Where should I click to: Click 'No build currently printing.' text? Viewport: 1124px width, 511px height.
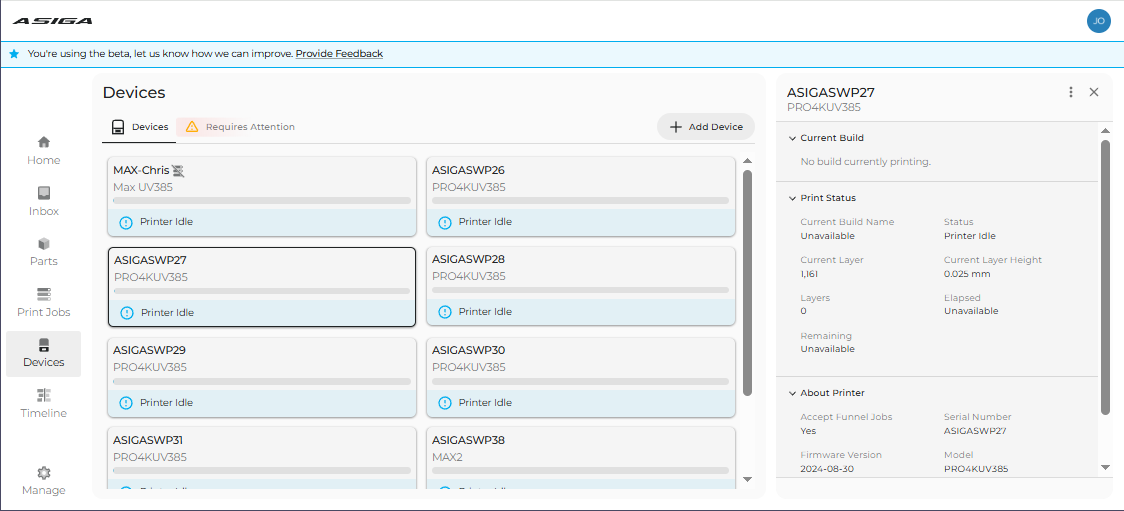coord(865,162)
